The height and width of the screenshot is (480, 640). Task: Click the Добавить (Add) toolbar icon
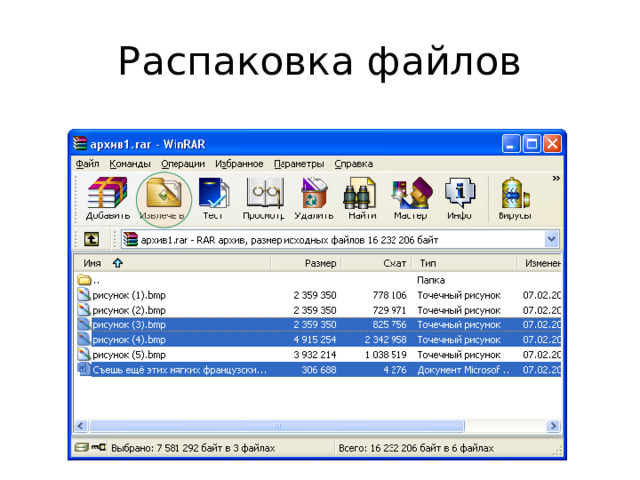coord(107,198)
